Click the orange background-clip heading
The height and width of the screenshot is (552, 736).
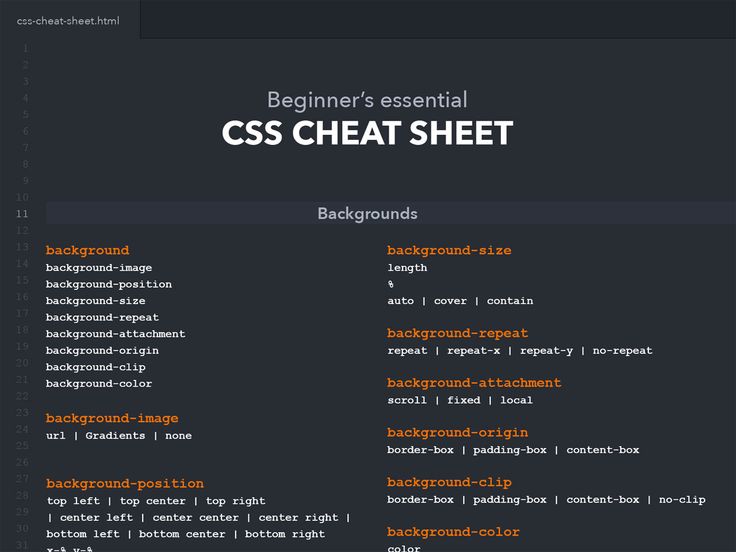(x=449, y=482)
